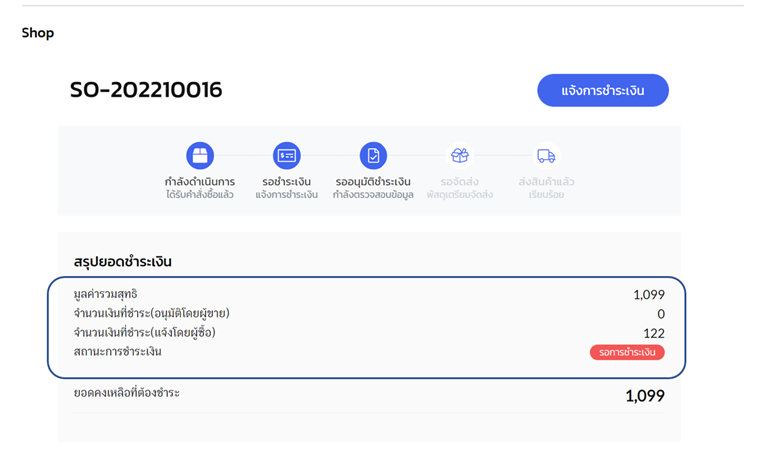Click the Shop heading text
Screen dimensions: 767x451
[38, 33]
